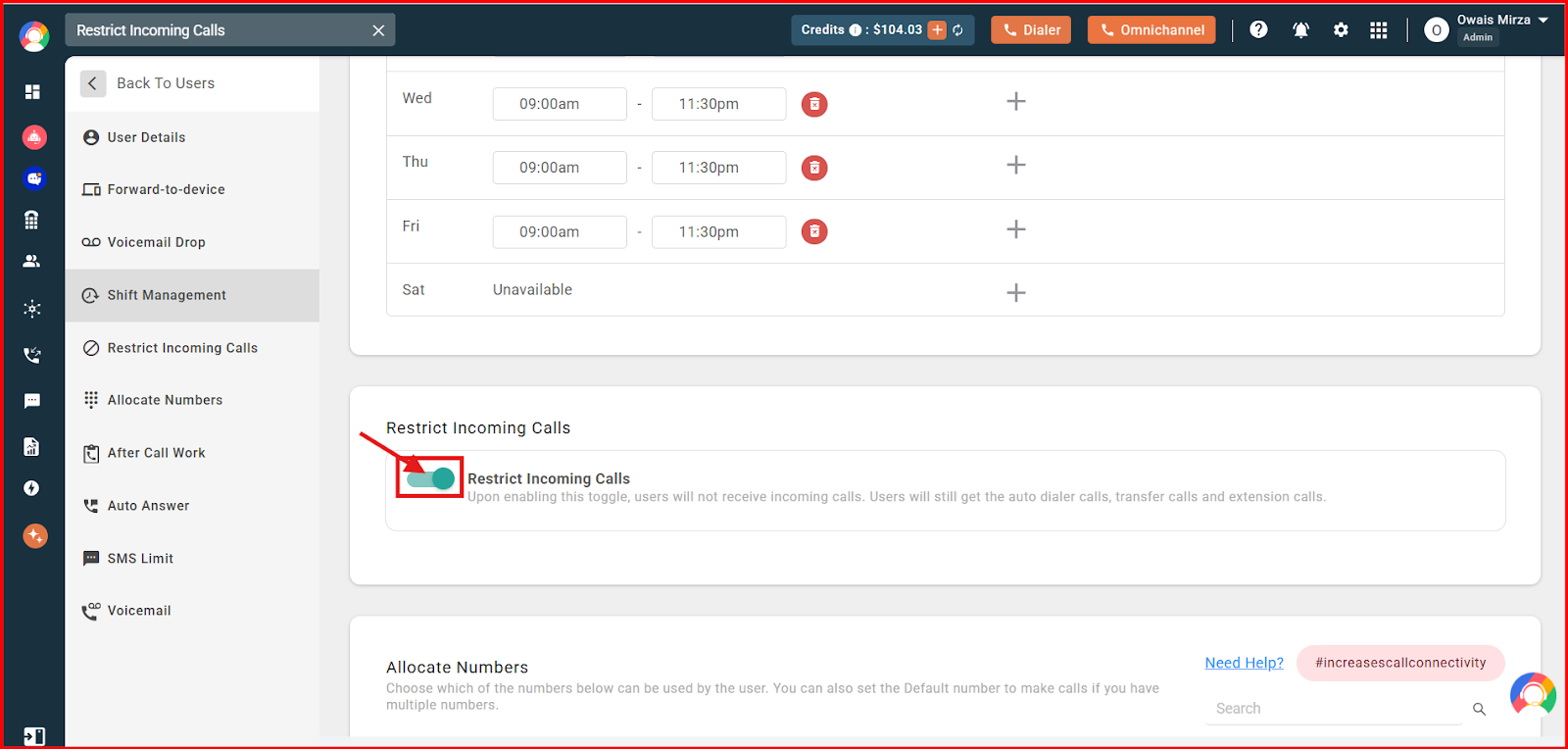Open the Owais Mirza account dropdown
This screenshot has width=1568, height=749.
tap(1543, 20)
